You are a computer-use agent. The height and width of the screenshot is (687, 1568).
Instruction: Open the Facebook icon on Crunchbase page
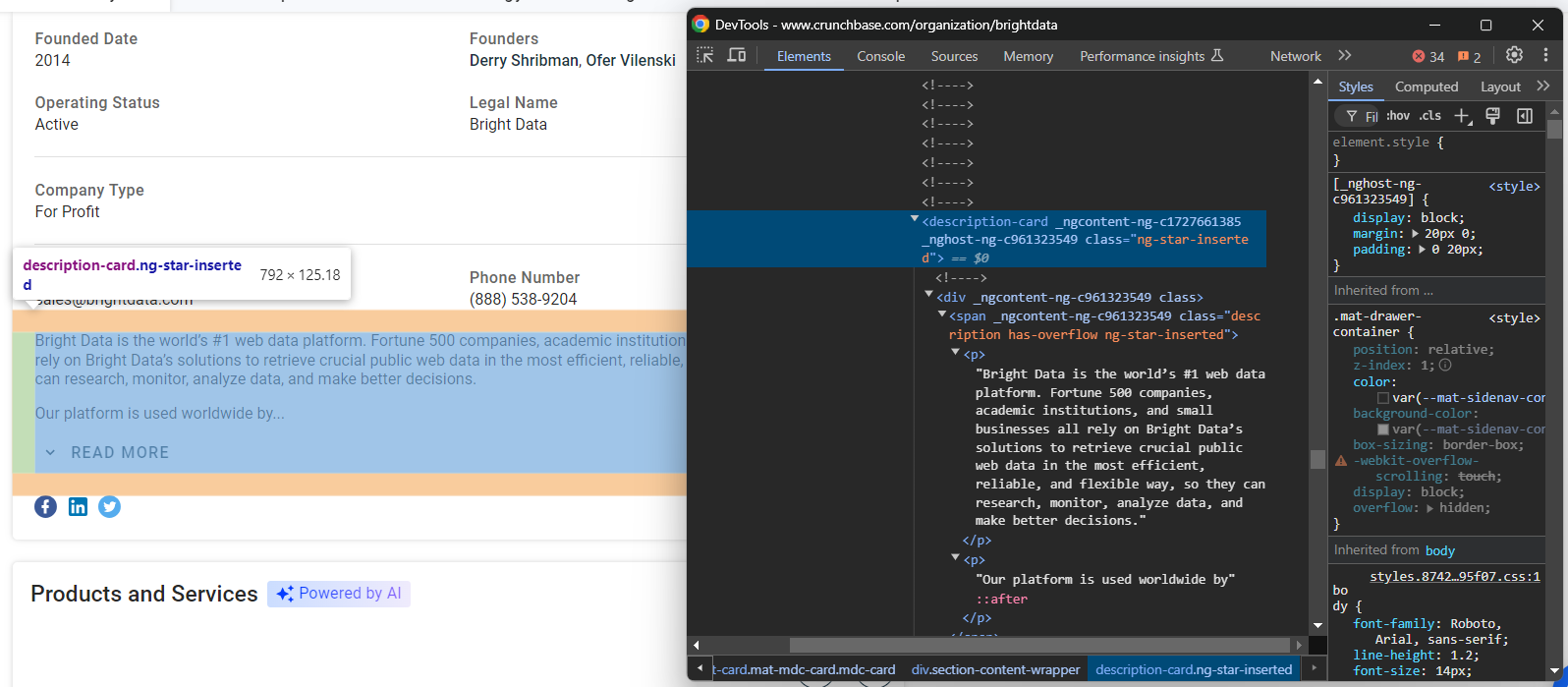[x=45, y=507]
